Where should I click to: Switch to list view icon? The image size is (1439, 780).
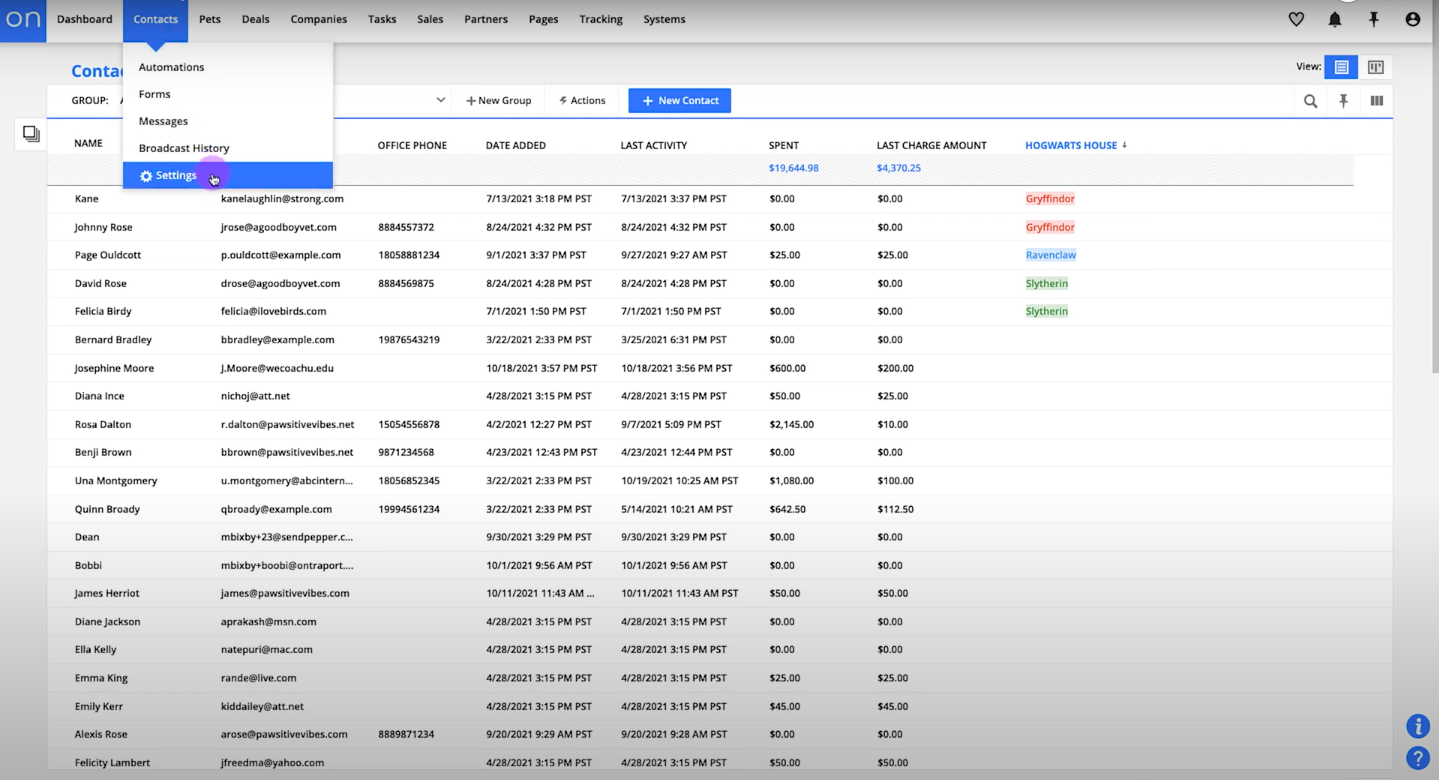[1342, 67]
